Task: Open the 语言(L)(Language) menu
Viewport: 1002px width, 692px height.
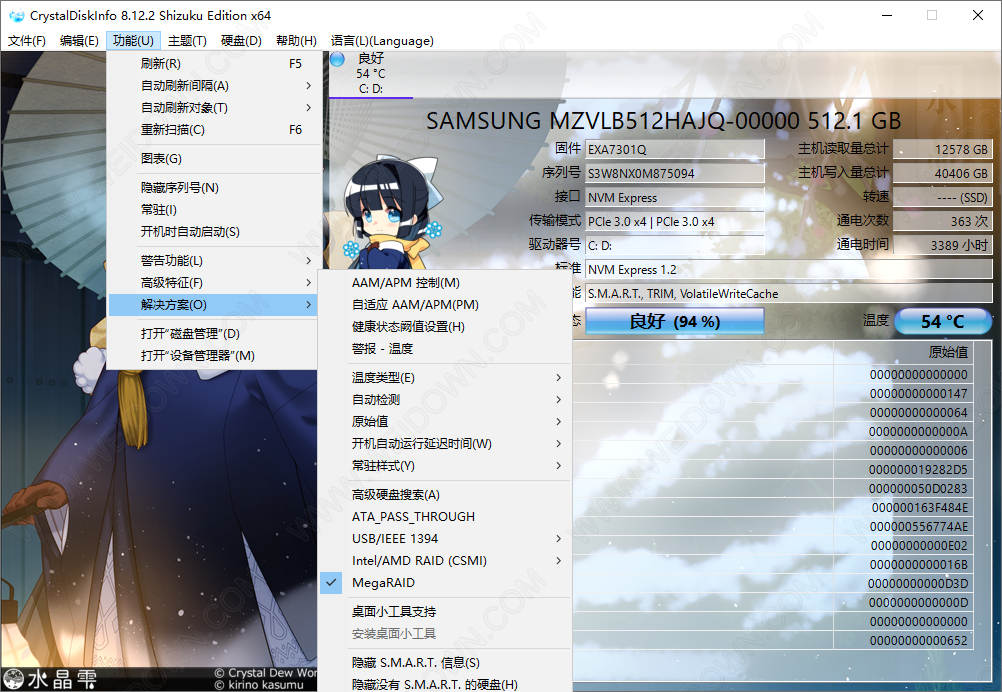Action: tap(382, 41)
